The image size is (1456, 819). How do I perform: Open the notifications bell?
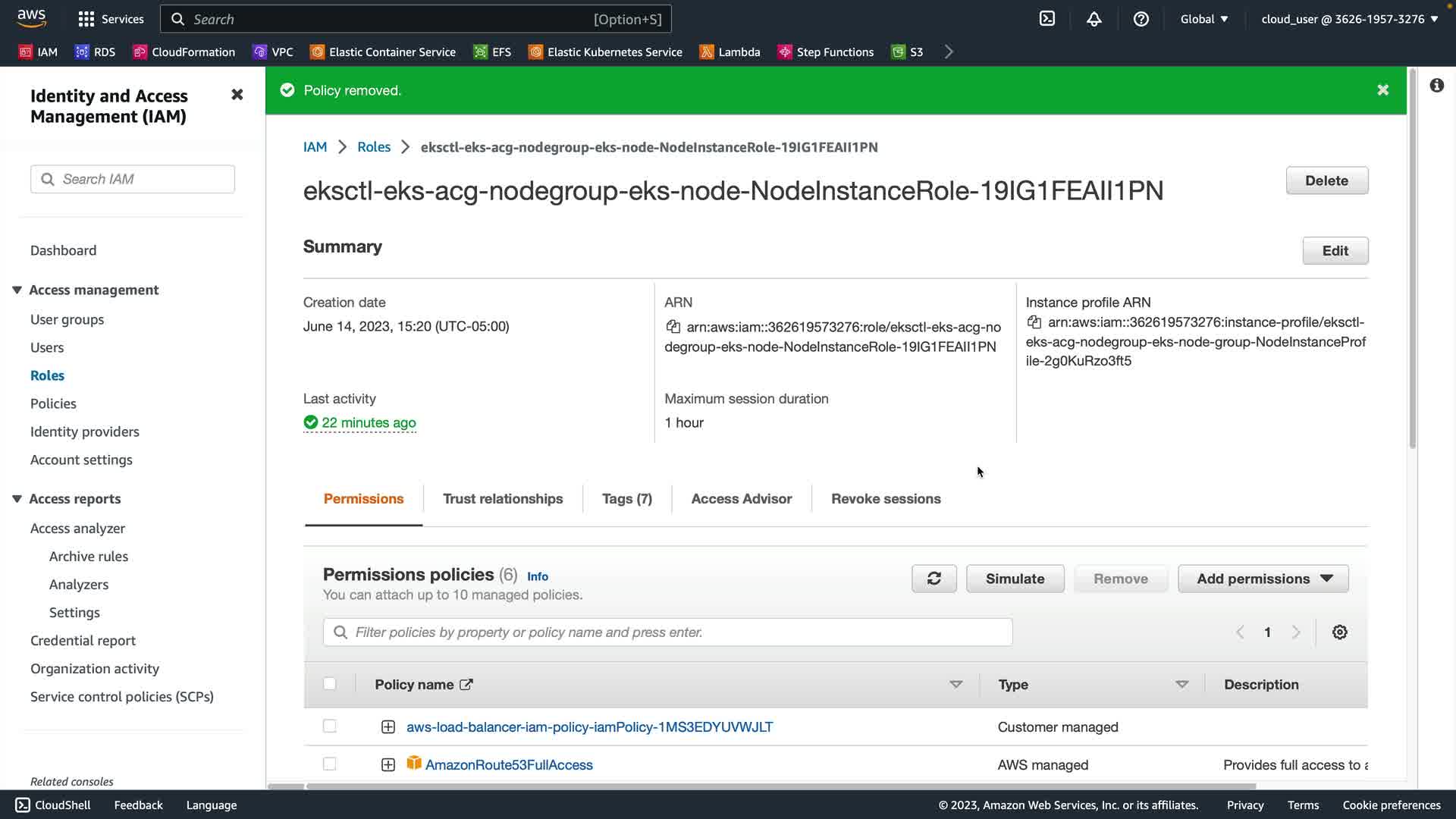click(1094, 19)
